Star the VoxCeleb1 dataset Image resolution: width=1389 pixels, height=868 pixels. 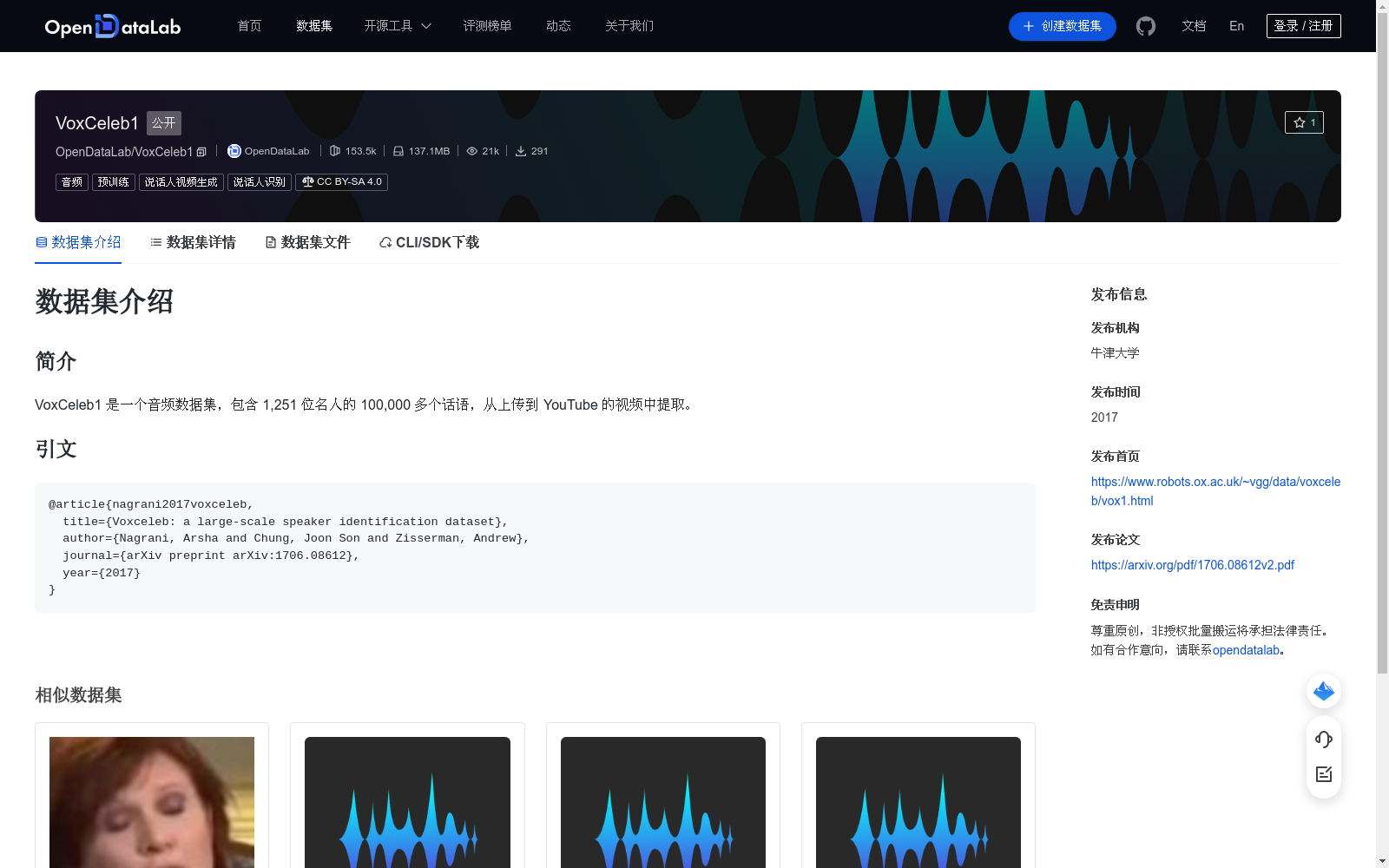click(1304, 122)
